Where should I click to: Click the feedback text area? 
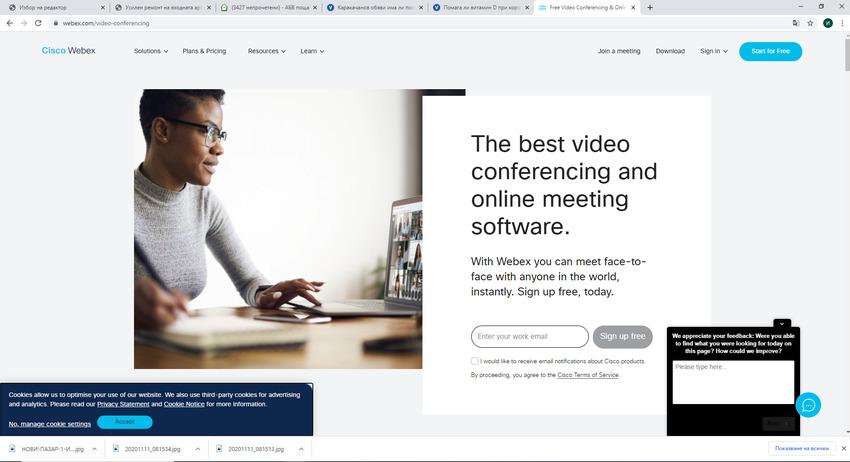tap(733, 382)
